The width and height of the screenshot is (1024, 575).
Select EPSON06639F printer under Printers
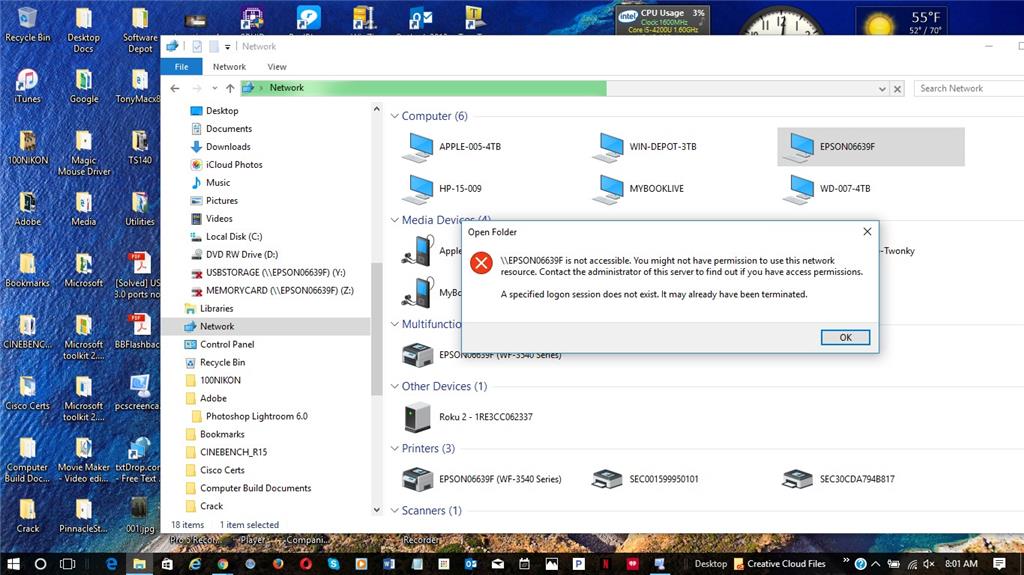pos(482,479)
